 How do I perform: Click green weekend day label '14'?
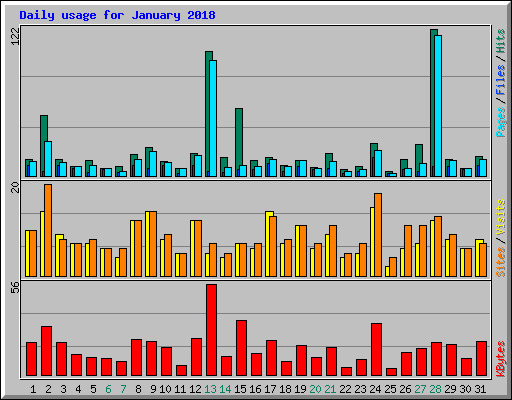[225, 389]
